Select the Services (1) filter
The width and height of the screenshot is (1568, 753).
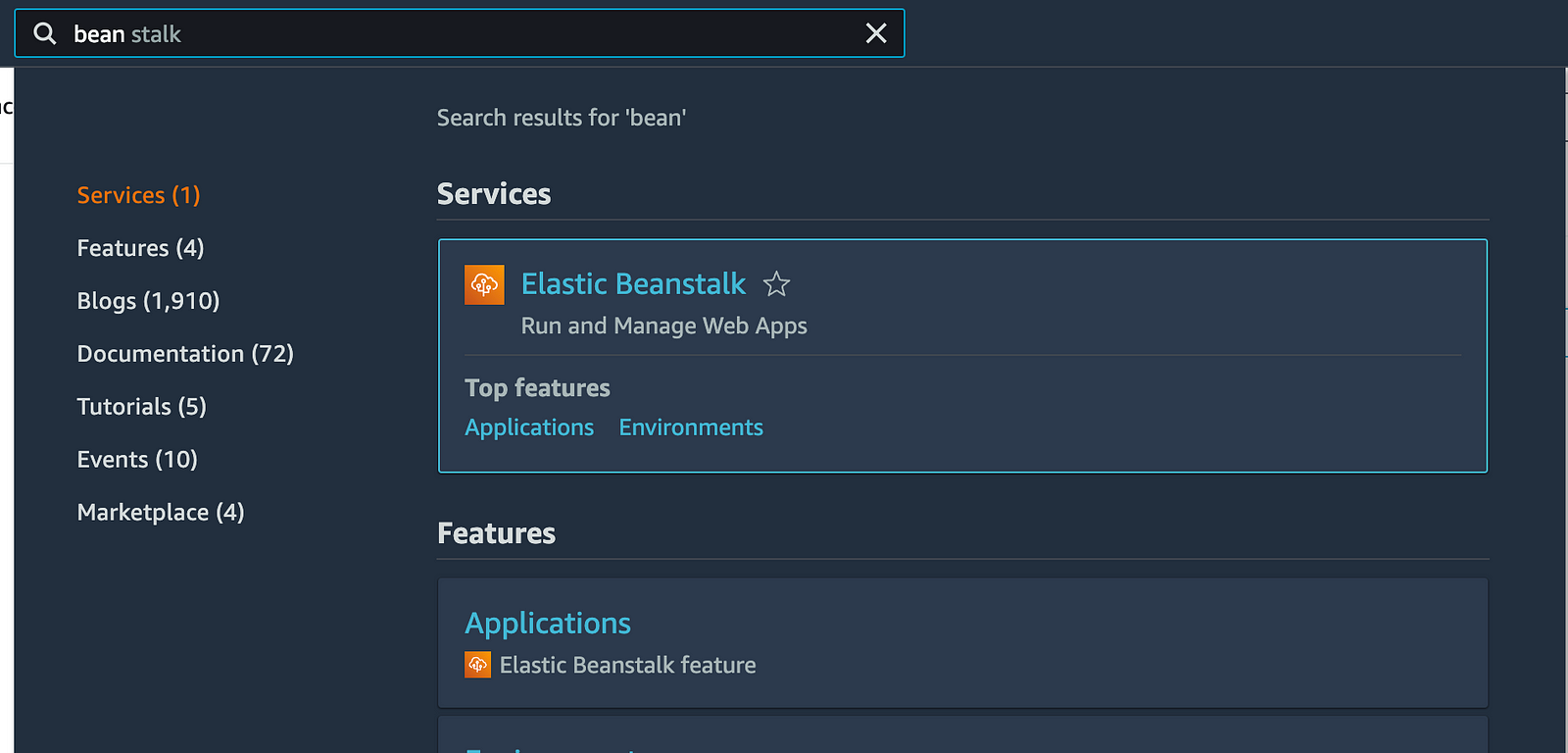tap(138, 195)
